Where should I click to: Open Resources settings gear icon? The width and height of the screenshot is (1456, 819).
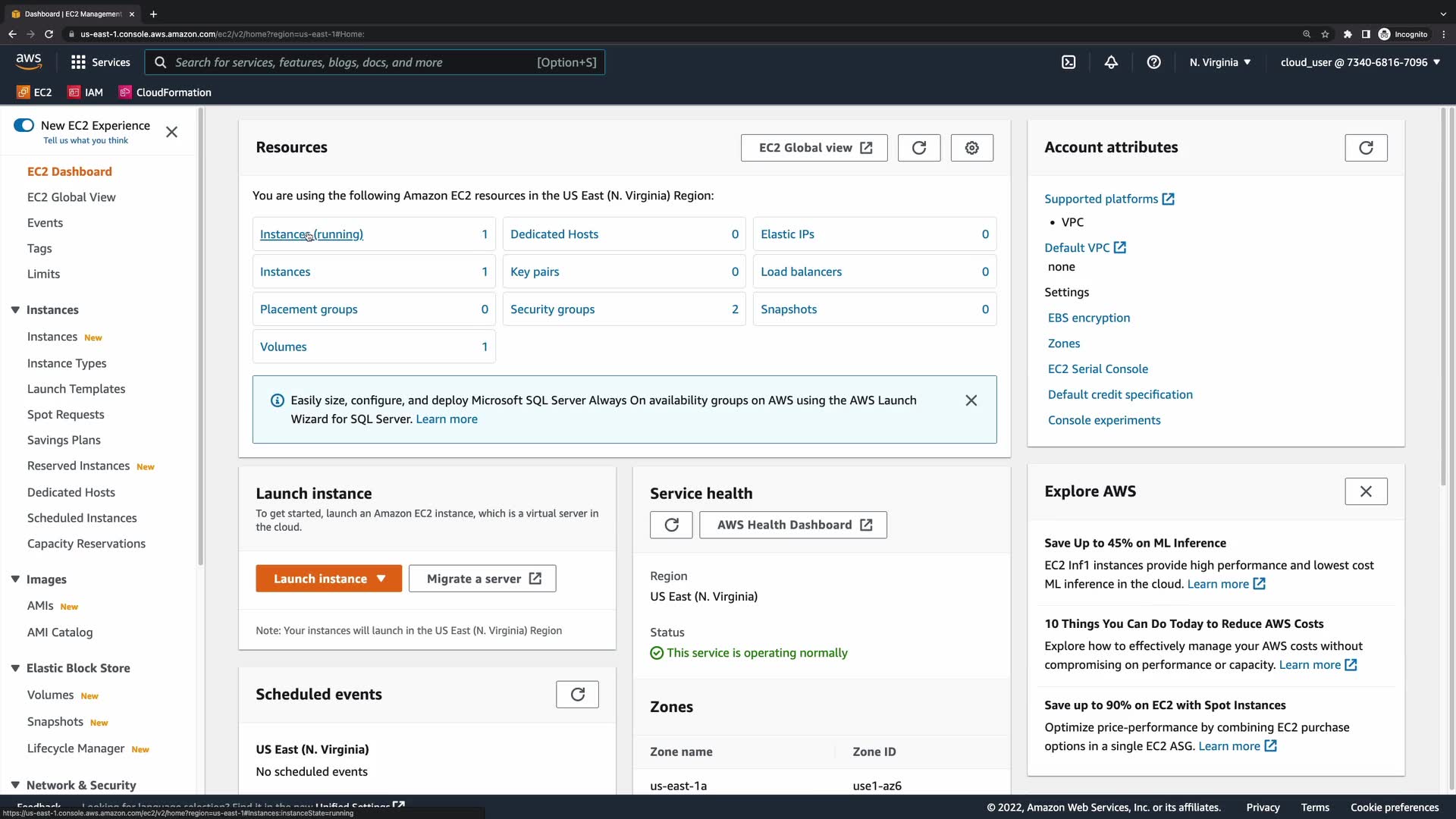pos(972,148)
